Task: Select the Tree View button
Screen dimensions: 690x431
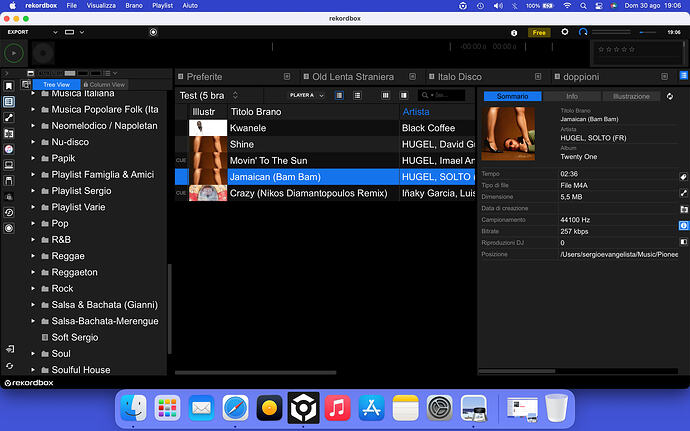Action: 56,85
